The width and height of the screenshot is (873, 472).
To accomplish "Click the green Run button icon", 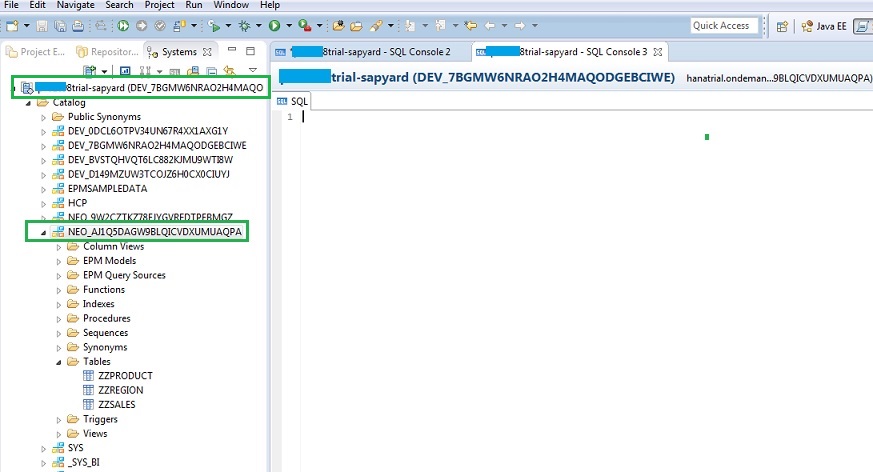I will (x=274, y=26).
